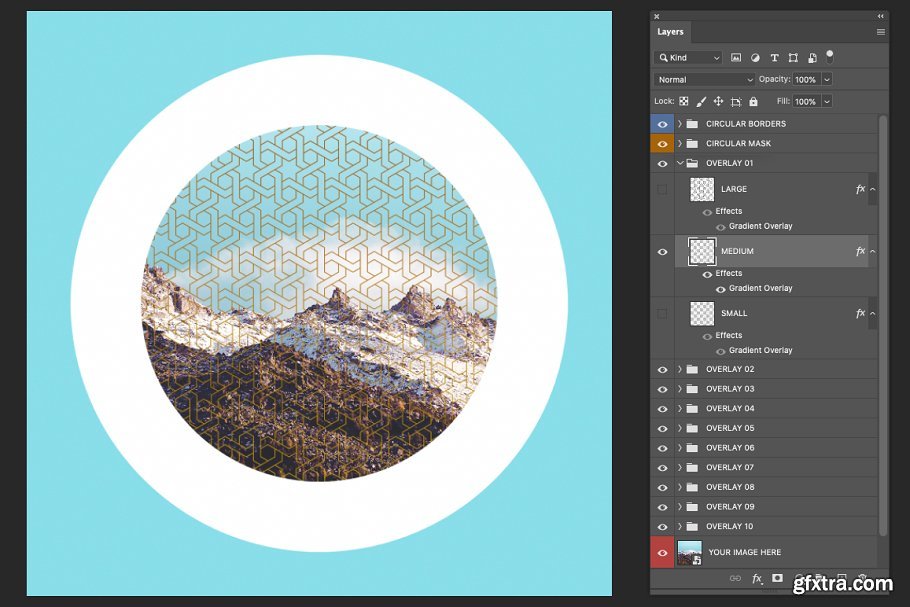
Task: Turn off layer filtering toggle switch
Action: [829, 56]
